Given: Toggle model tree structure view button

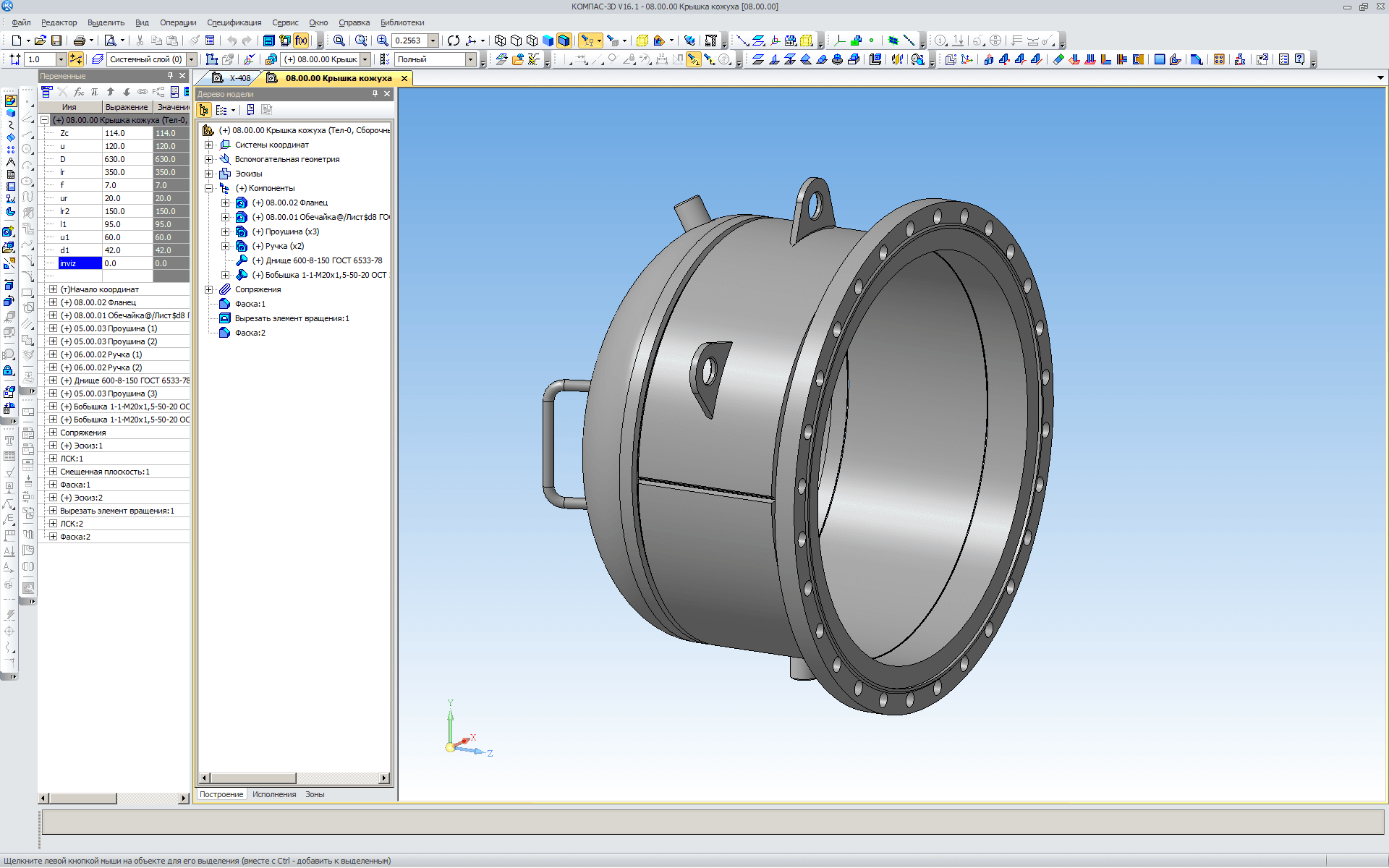Looking at the screenshot, I should coord(204,110).
